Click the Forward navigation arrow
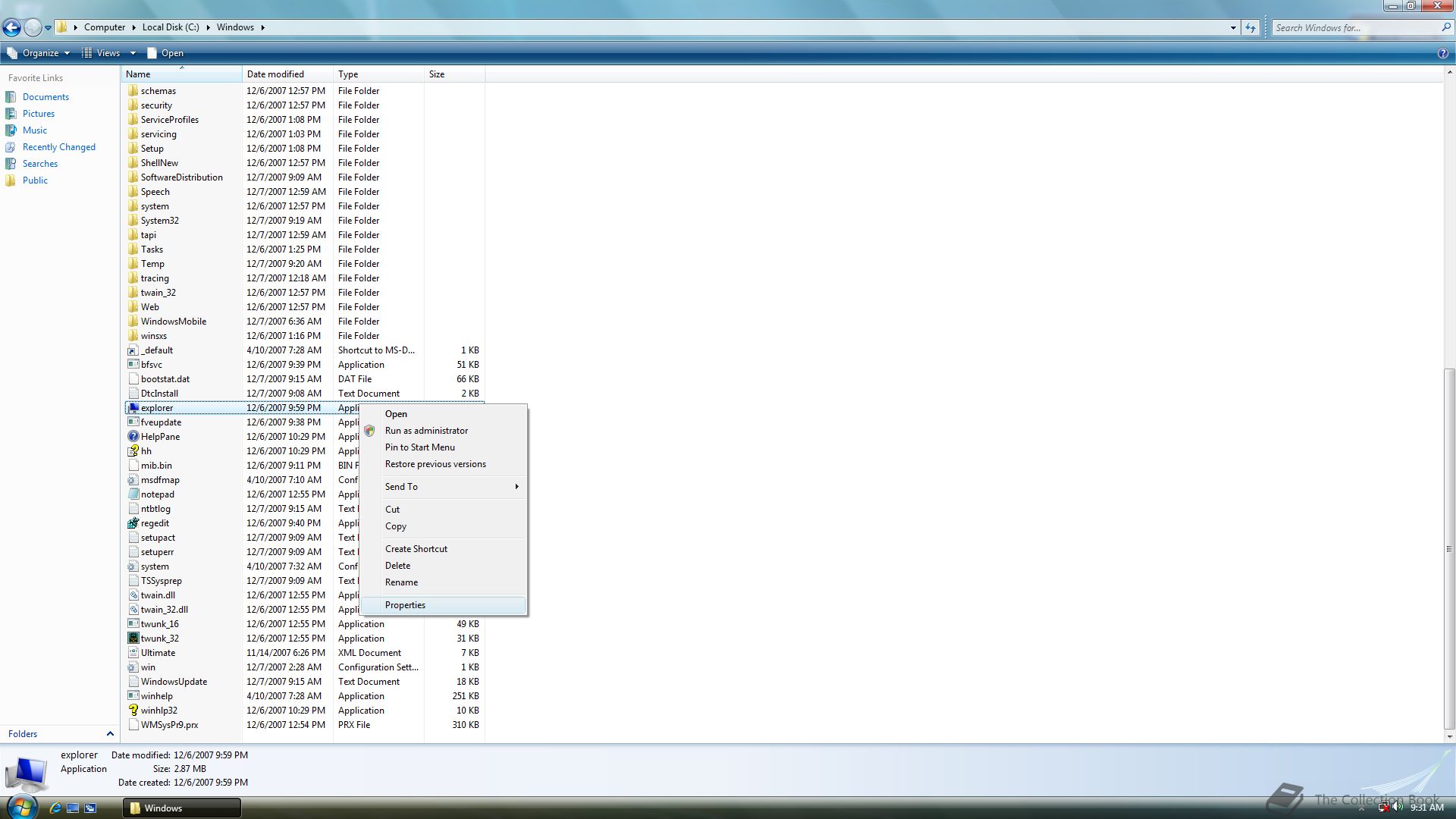This screenshot has height=819, width=1456. pyautogui.click(x=33, y=28)
